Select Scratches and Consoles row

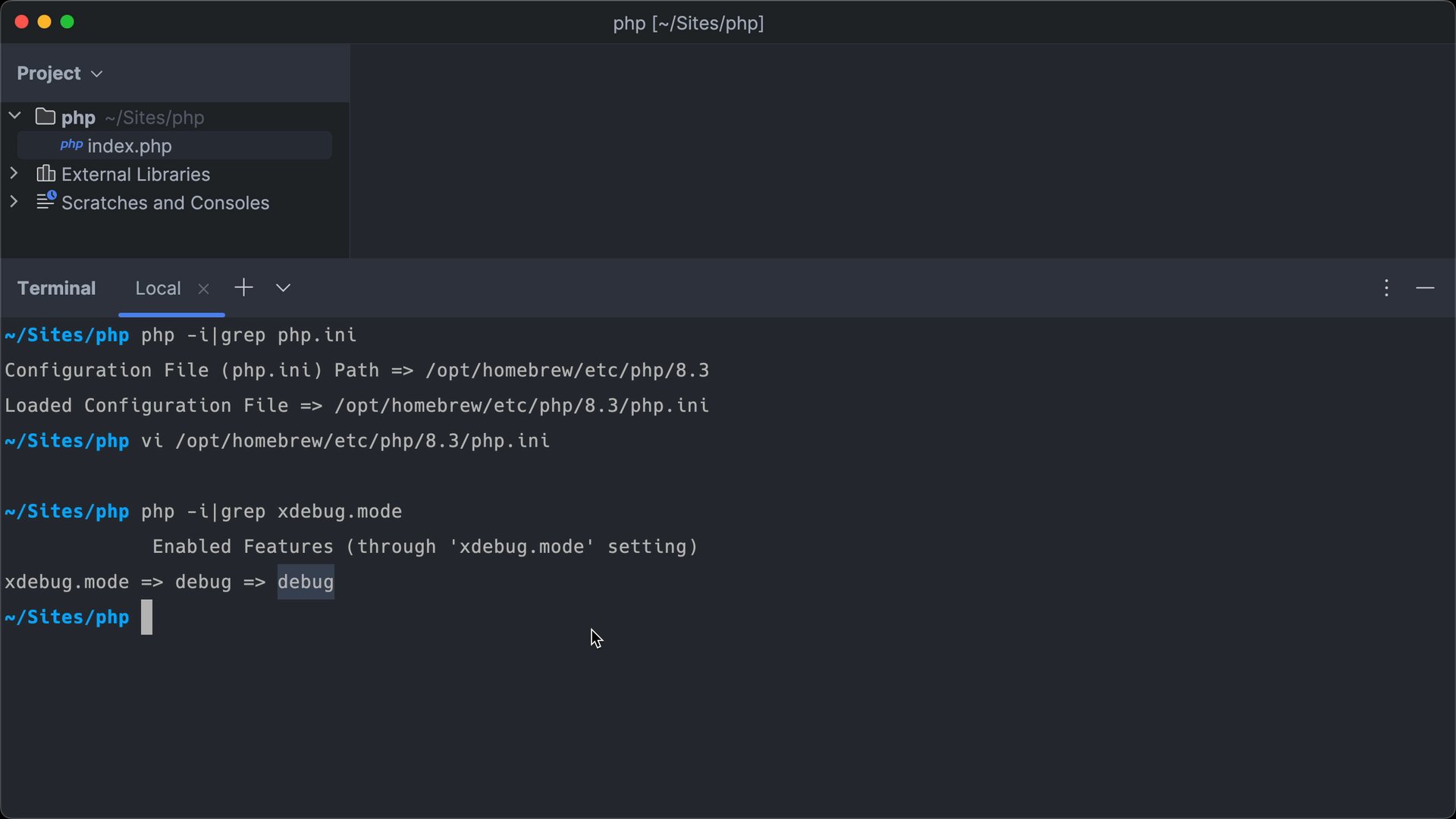174,202
